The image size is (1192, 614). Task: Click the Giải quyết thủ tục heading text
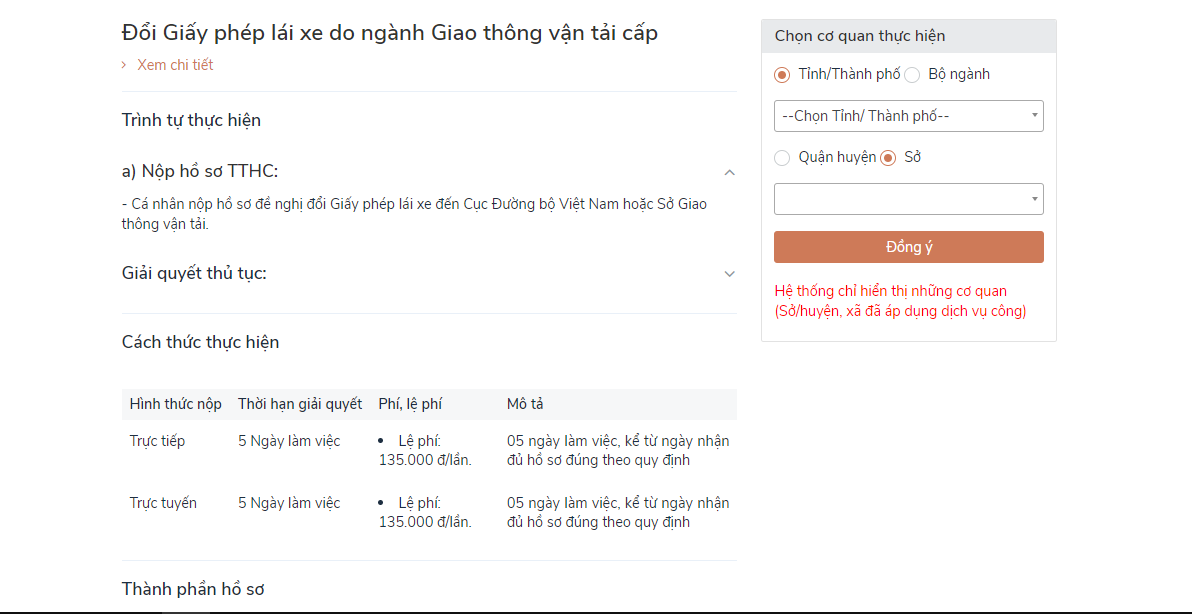click(x=194, y=273)
